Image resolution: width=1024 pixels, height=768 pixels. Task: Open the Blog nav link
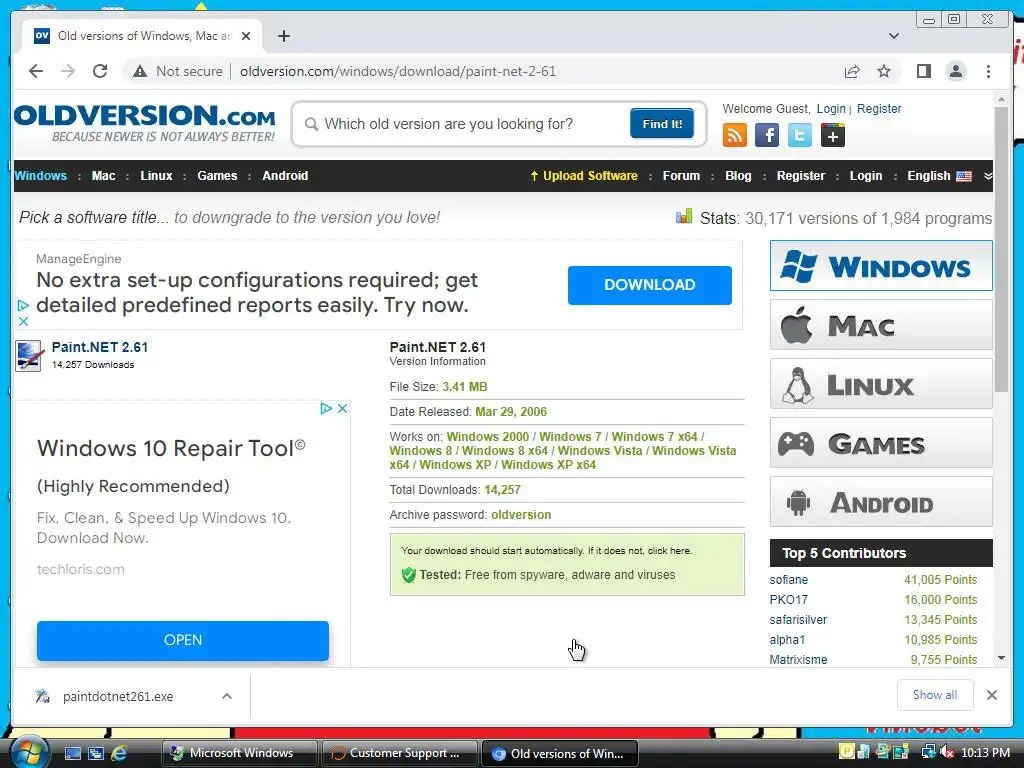click(738, 176)
